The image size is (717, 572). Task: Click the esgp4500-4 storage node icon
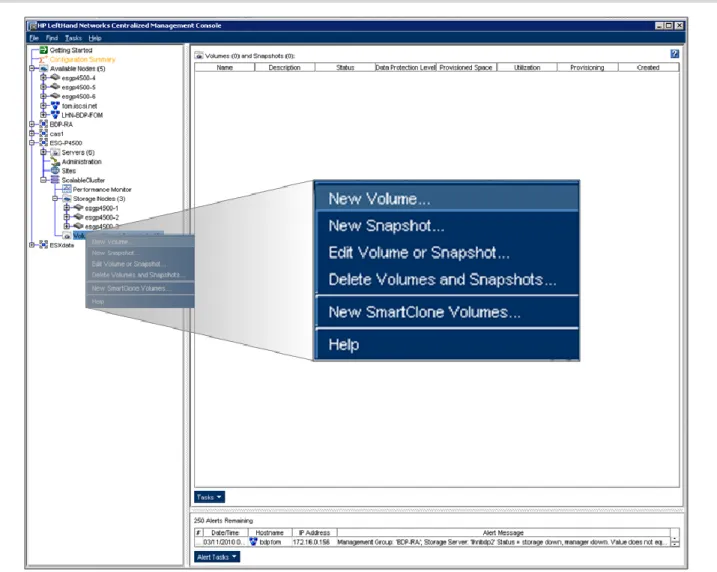coord(55,78)
